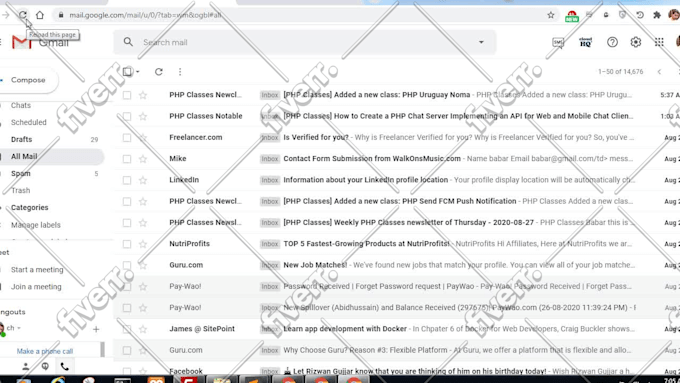Tick the select-all checkbox in toolbar
The height and width of the screenshot is (383, 680).
(127, 72)
